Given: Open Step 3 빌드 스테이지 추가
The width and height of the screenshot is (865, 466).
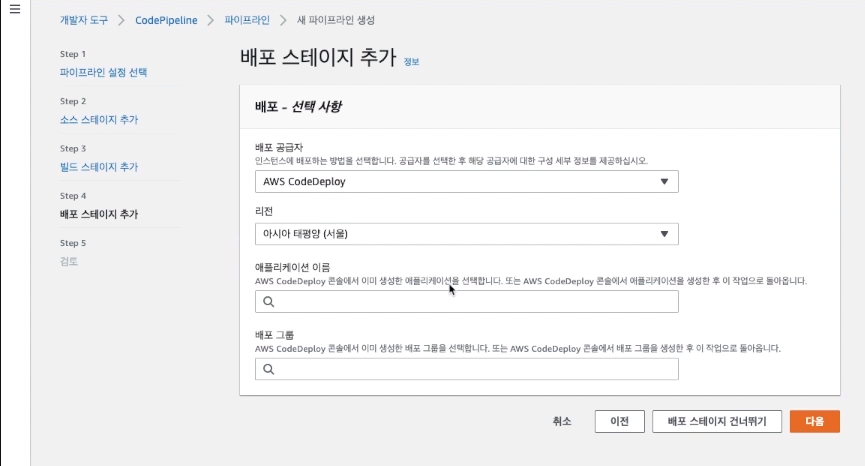Looking at the screenshot, I should (x=99, y=167).
